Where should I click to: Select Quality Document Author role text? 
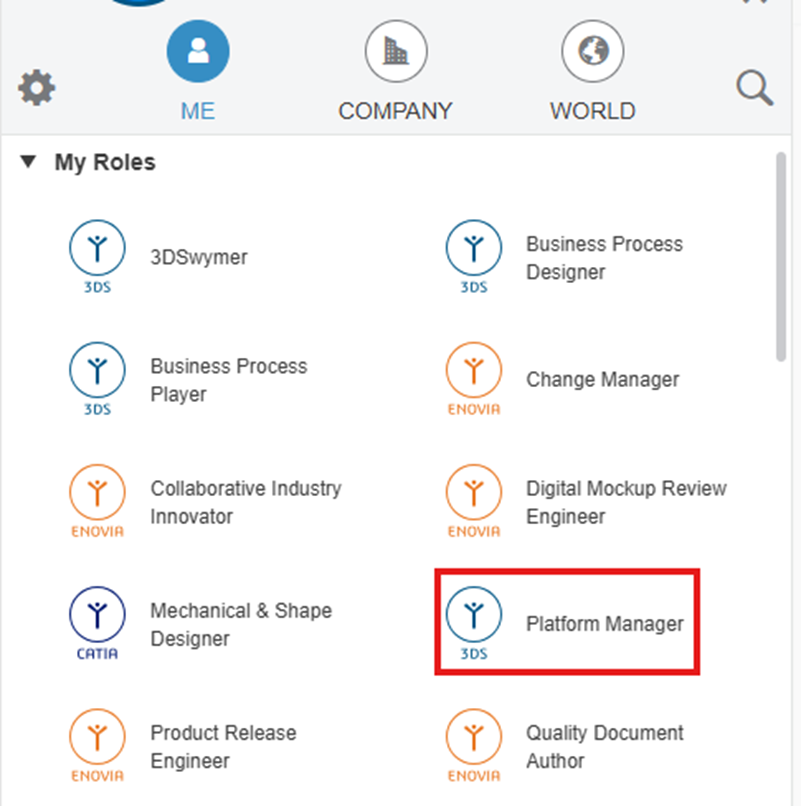point(605,746)
